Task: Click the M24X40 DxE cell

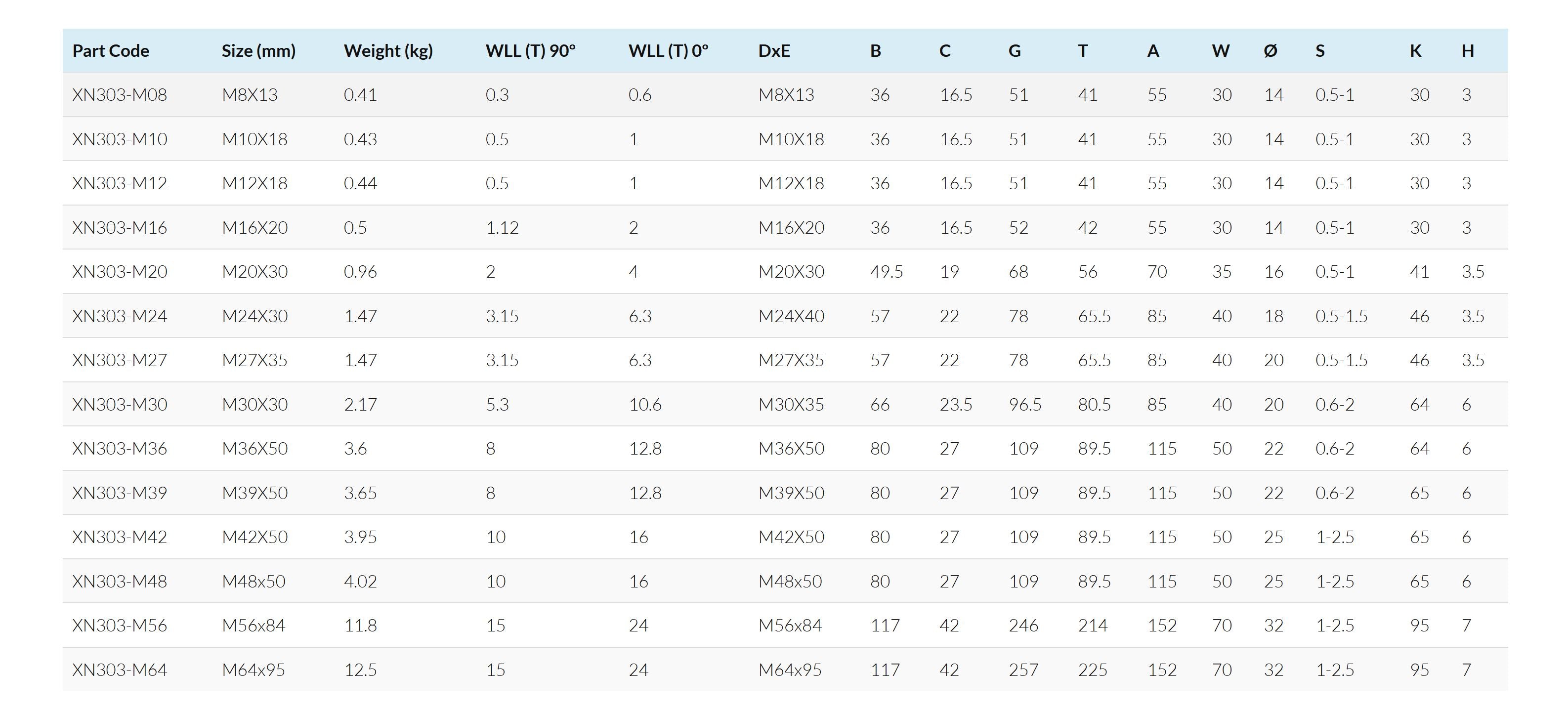Action: point(791,316)
